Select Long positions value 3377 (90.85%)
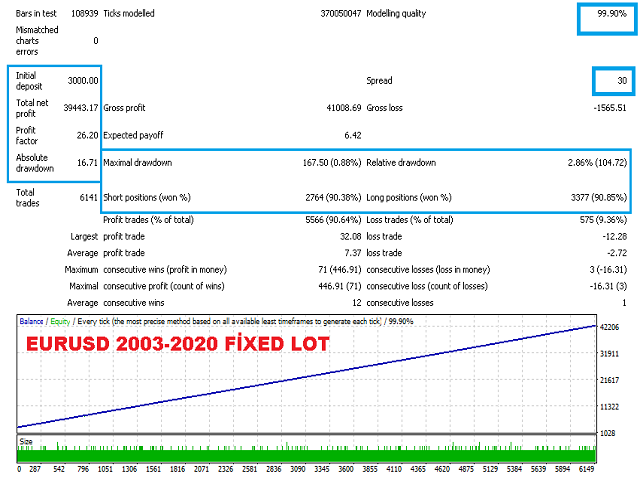 (598, 198)
